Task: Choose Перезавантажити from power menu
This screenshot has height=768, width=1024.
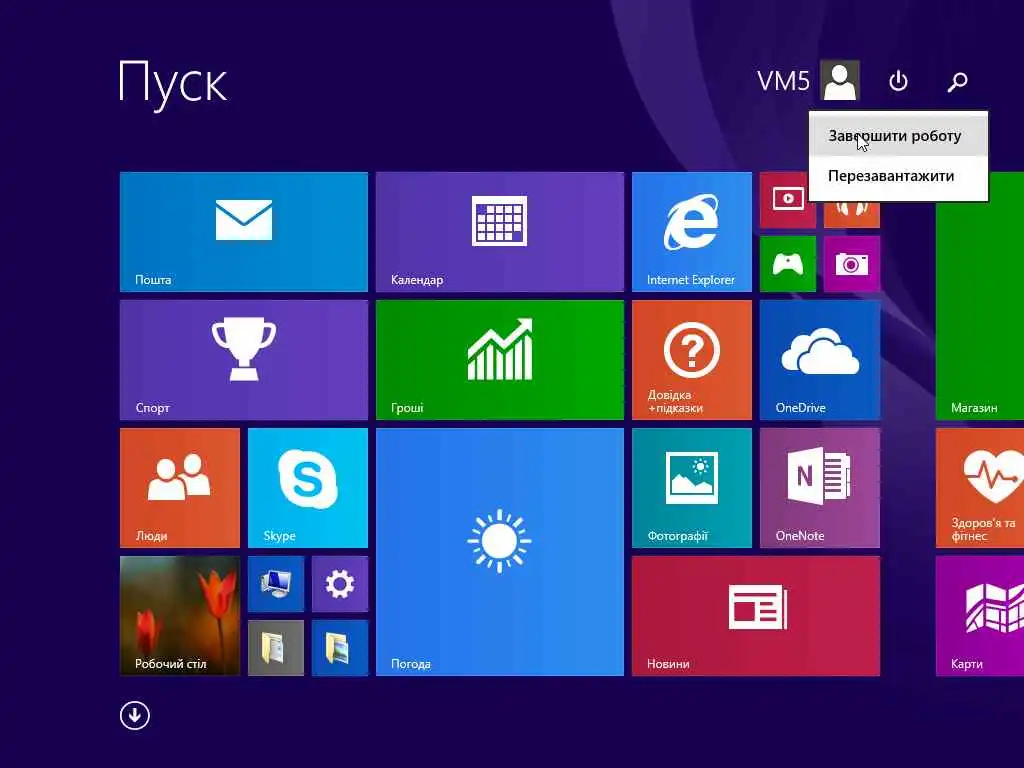Action: point(898,176)
